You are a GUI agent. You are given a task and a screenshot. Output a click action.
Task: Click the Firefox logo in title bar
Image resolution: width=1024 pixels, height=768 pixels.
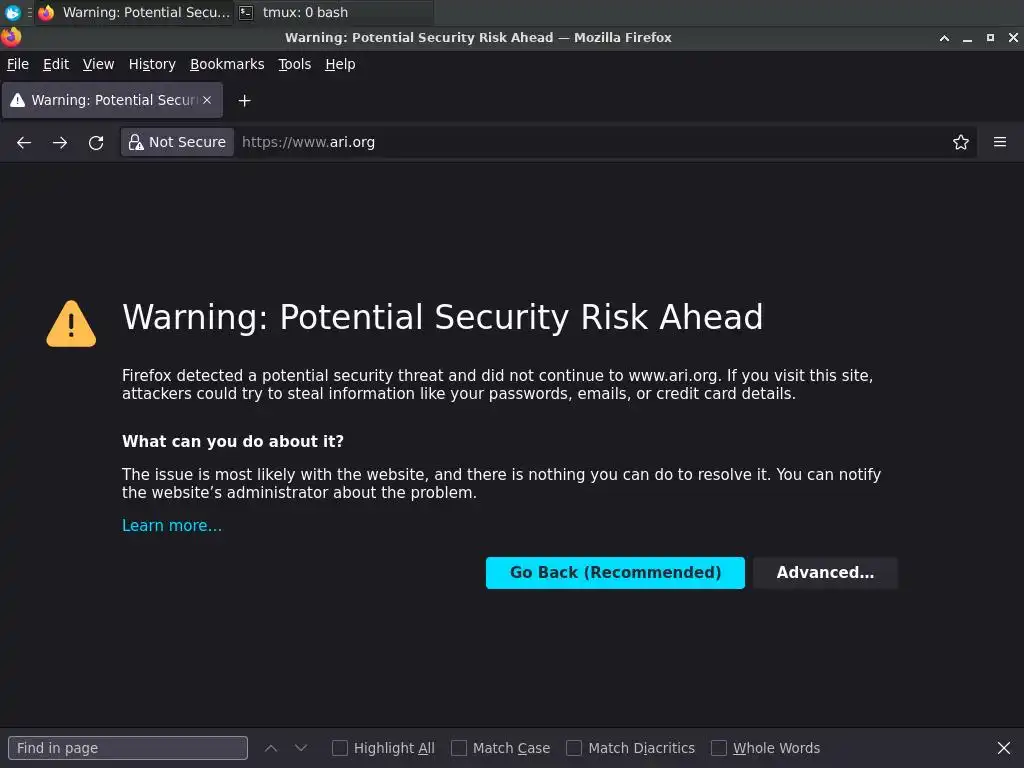point(11,37)
